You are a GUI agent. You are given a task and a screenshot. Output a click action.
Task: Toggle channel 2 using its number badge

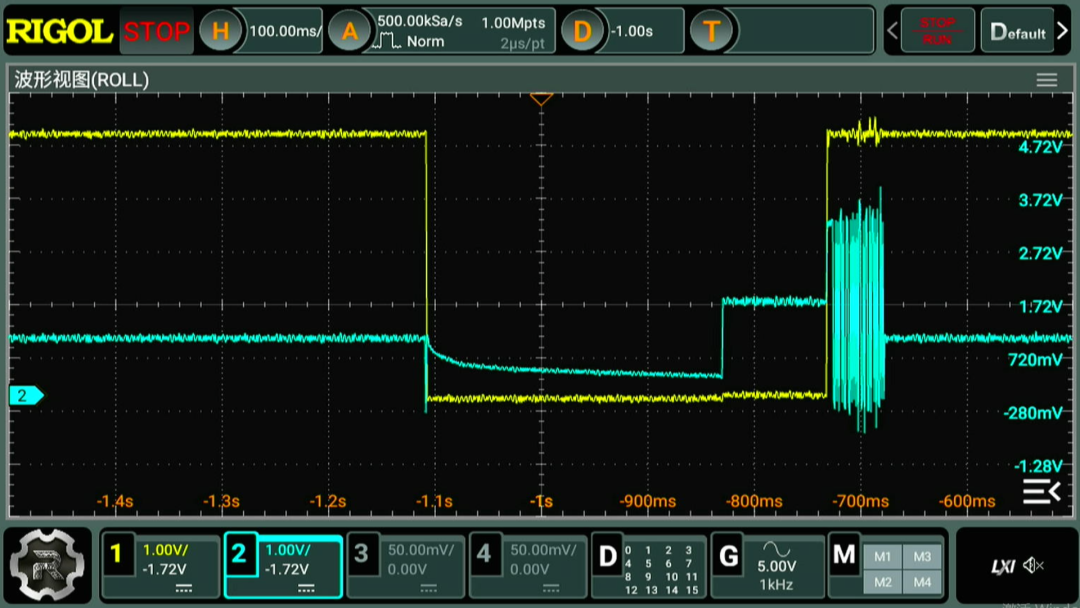[x=239, y=554]
